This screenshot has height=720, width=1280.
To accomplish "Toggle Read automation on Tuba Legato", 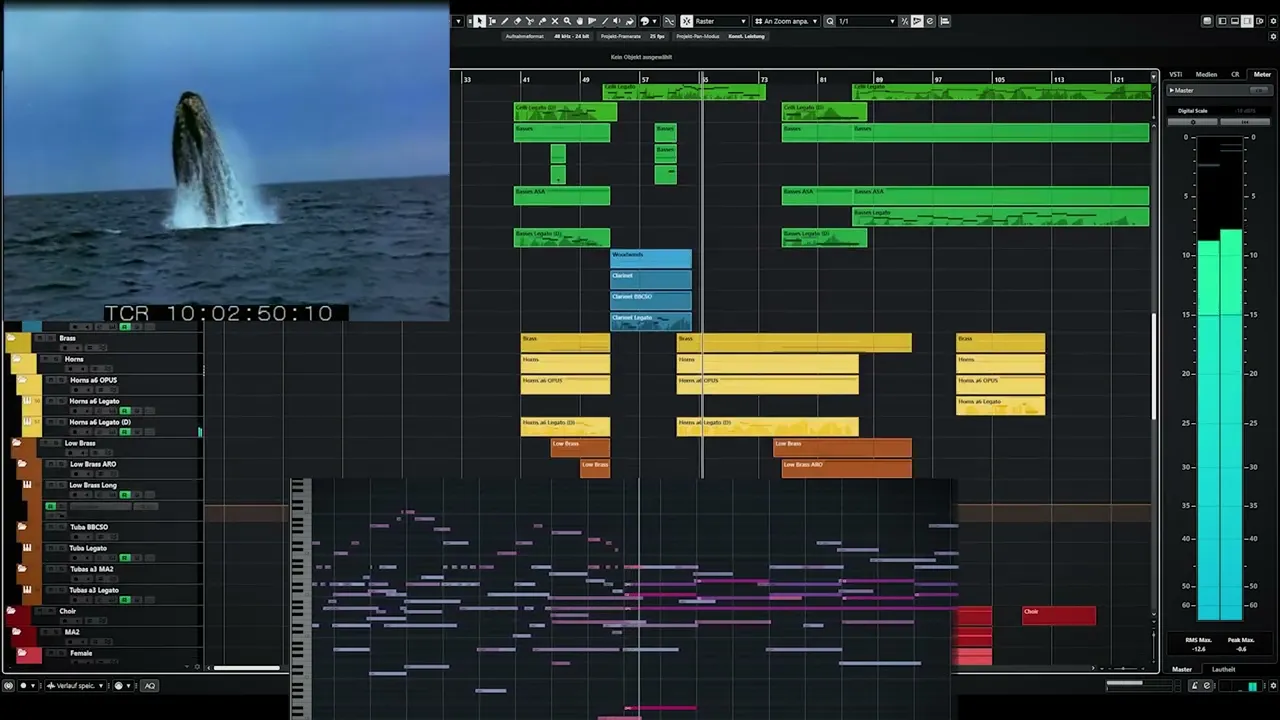I will pos(125,558).
